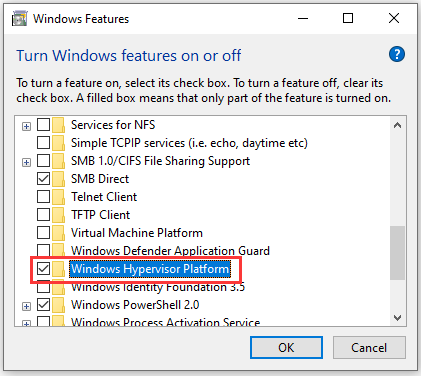
Task: Expand the Windows PowerShell 2.0 node
Action: (x=26, y=306)
